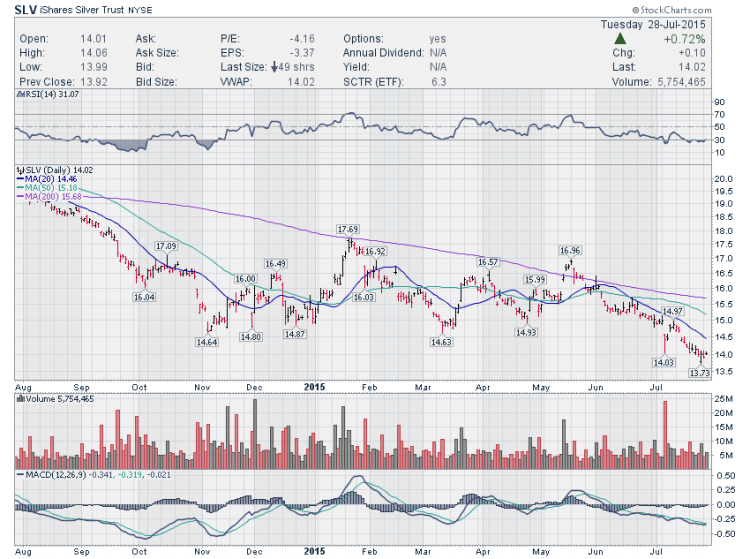750x559 pixels.
Task: Click the 13.73 lowest price annotation
Action: 699,373
